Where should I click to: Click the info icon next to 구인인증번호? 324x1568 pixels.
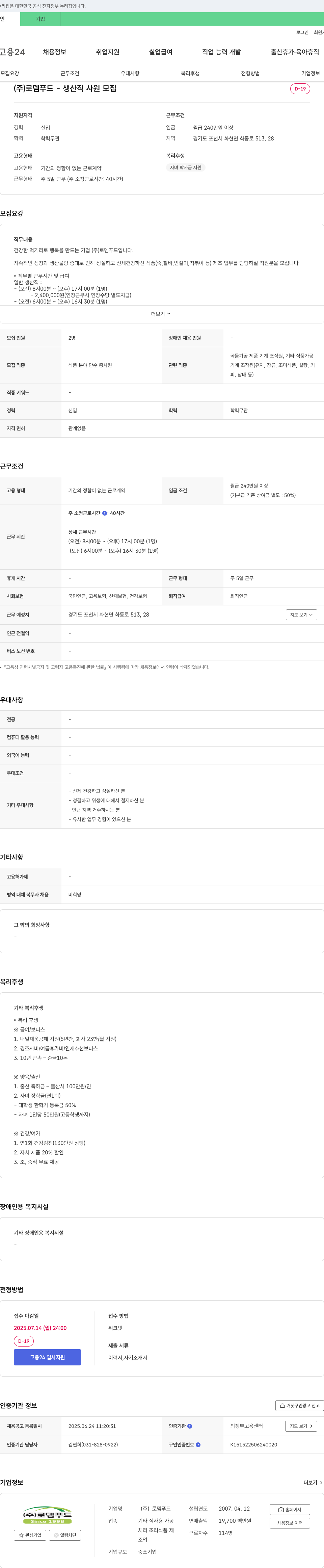coord(198,1444)
